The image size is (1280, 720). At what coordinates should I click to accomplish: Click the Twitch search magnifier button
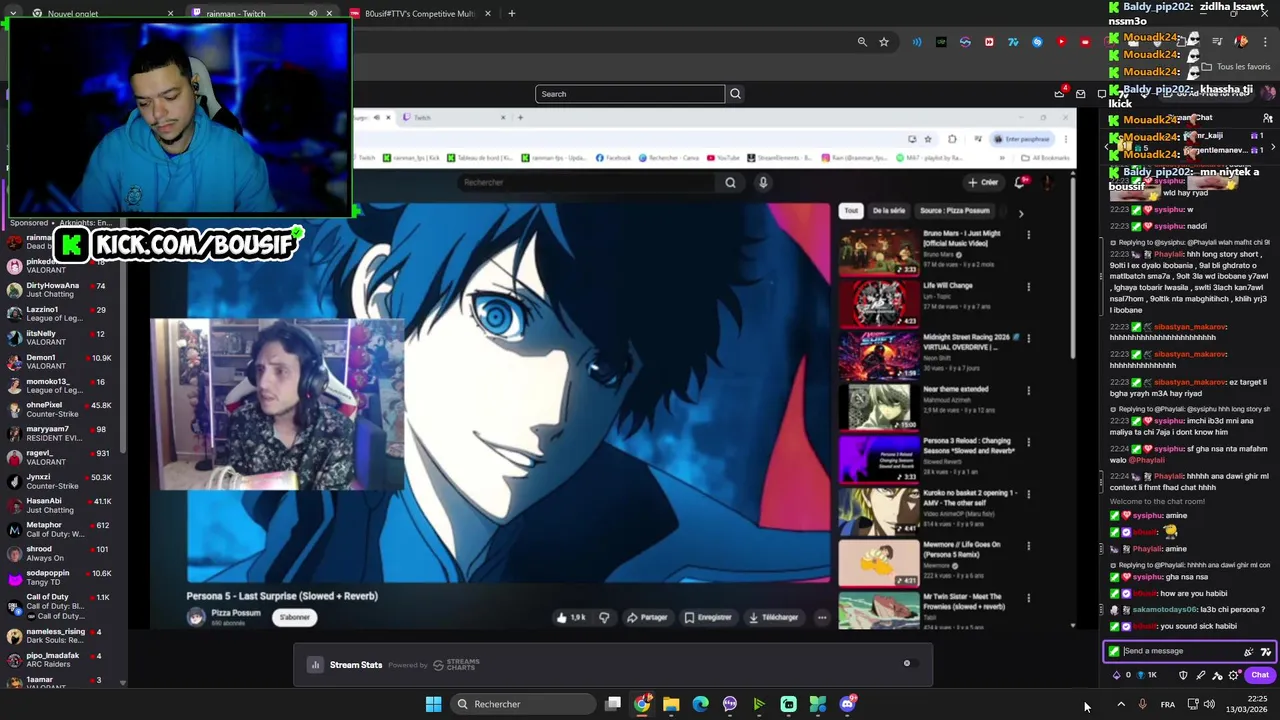pyautogui.click(x=735, y=94)
